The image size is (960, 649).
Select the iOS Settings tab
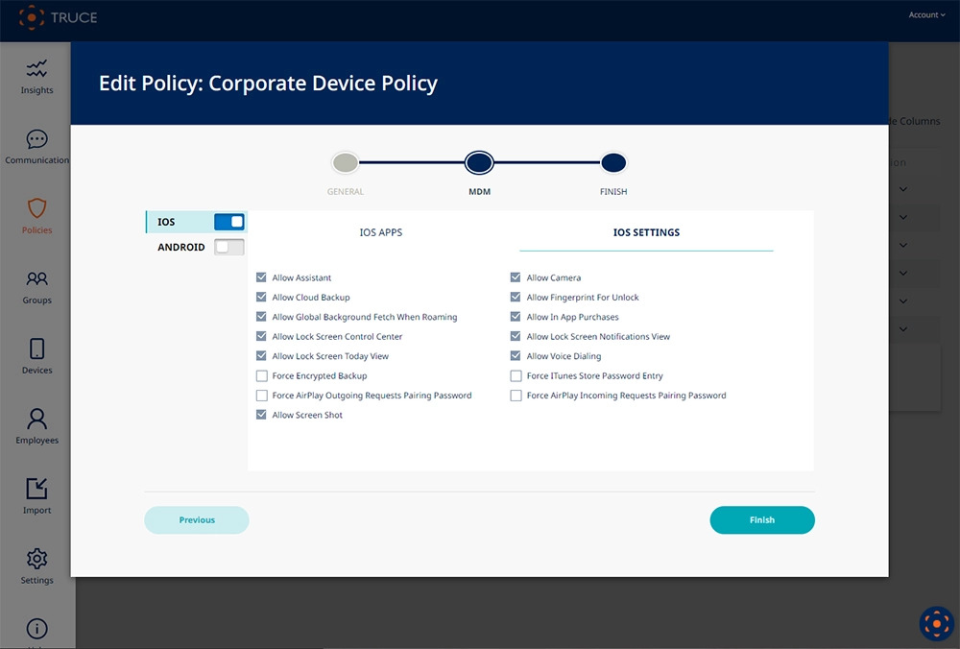click(646, 233)
